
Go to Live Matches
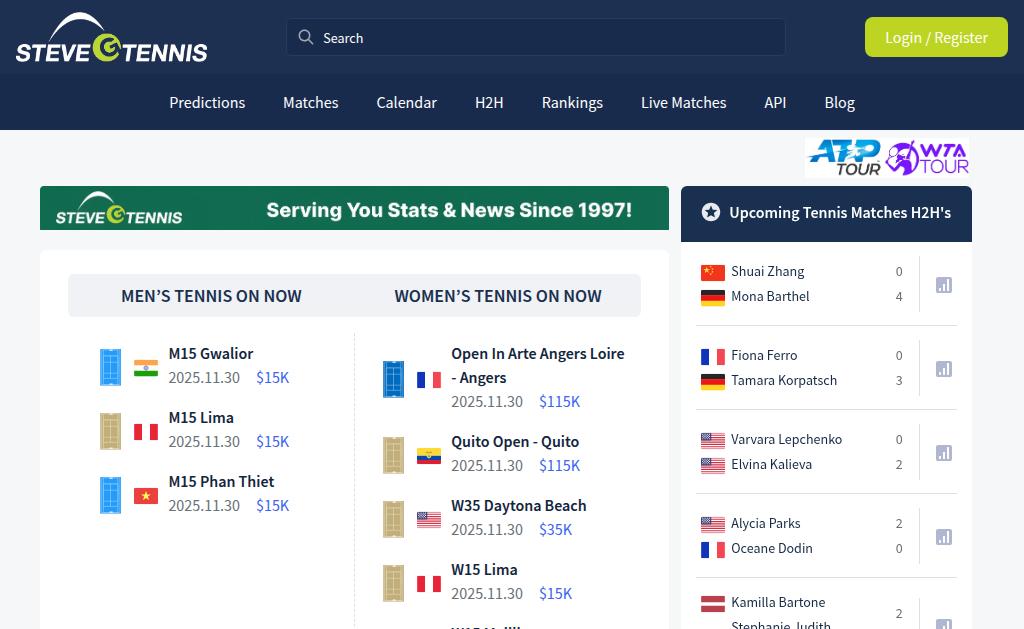(x=684, y=103)
